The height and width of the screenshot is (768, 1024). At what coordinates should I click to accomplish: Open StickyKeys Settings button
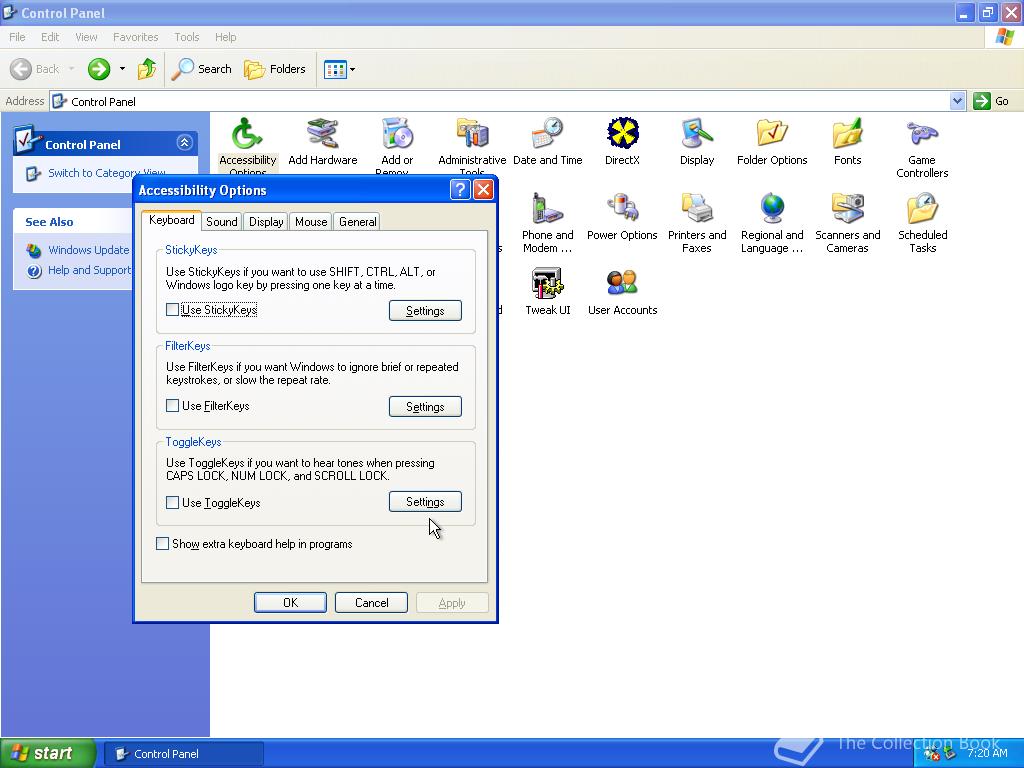(425, 311)
